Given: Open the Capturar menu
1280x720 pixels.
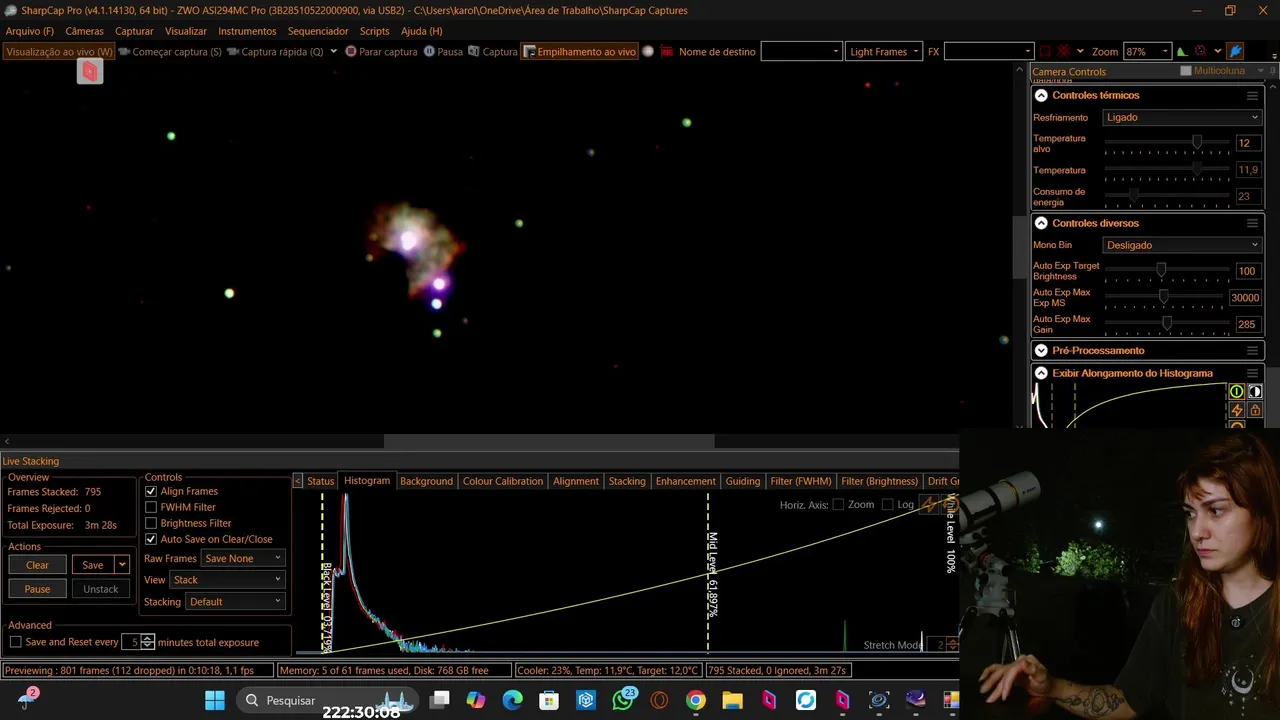Looking at the screenshot, I should pos(134,31).
